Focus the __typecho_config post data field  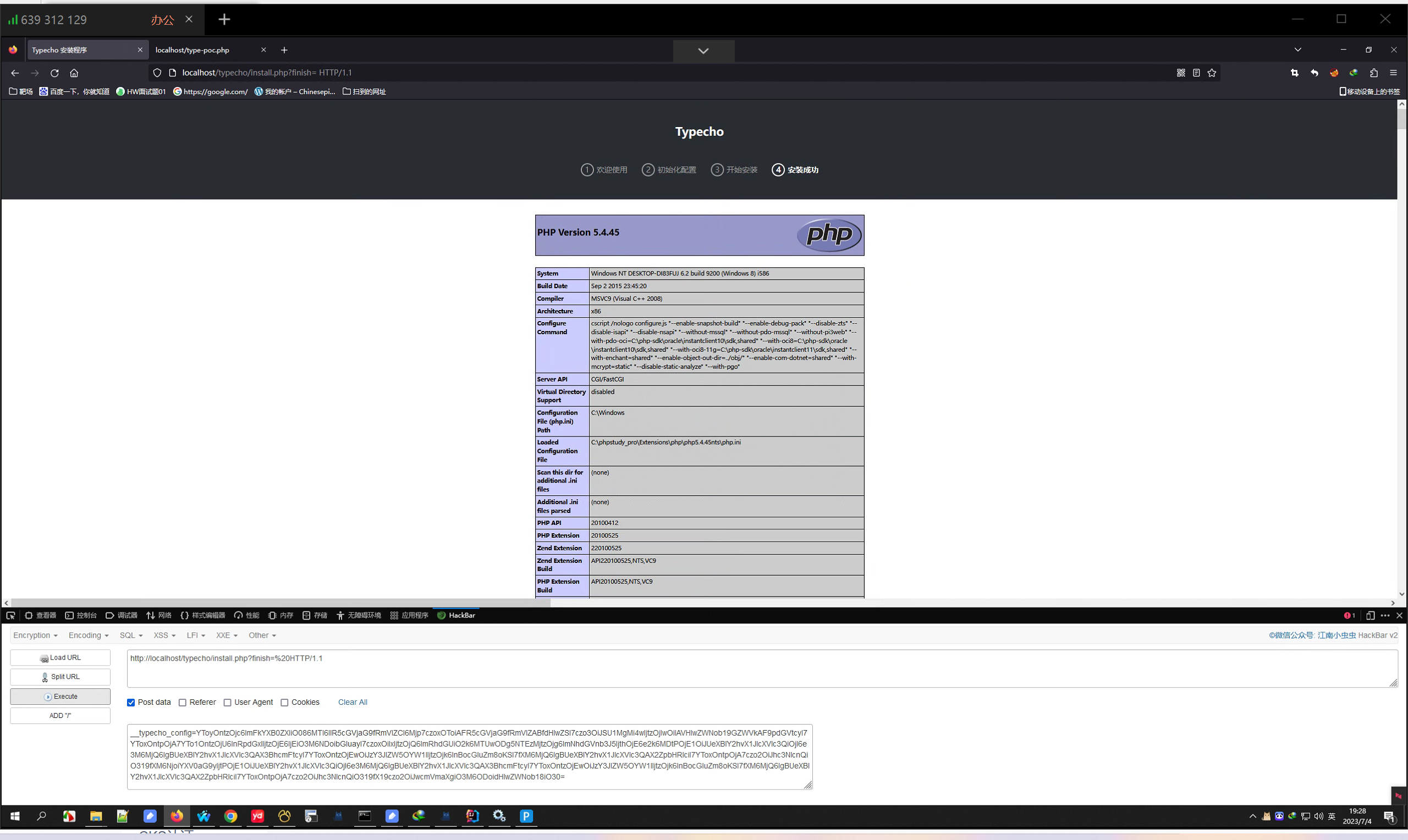click(469, 758)
